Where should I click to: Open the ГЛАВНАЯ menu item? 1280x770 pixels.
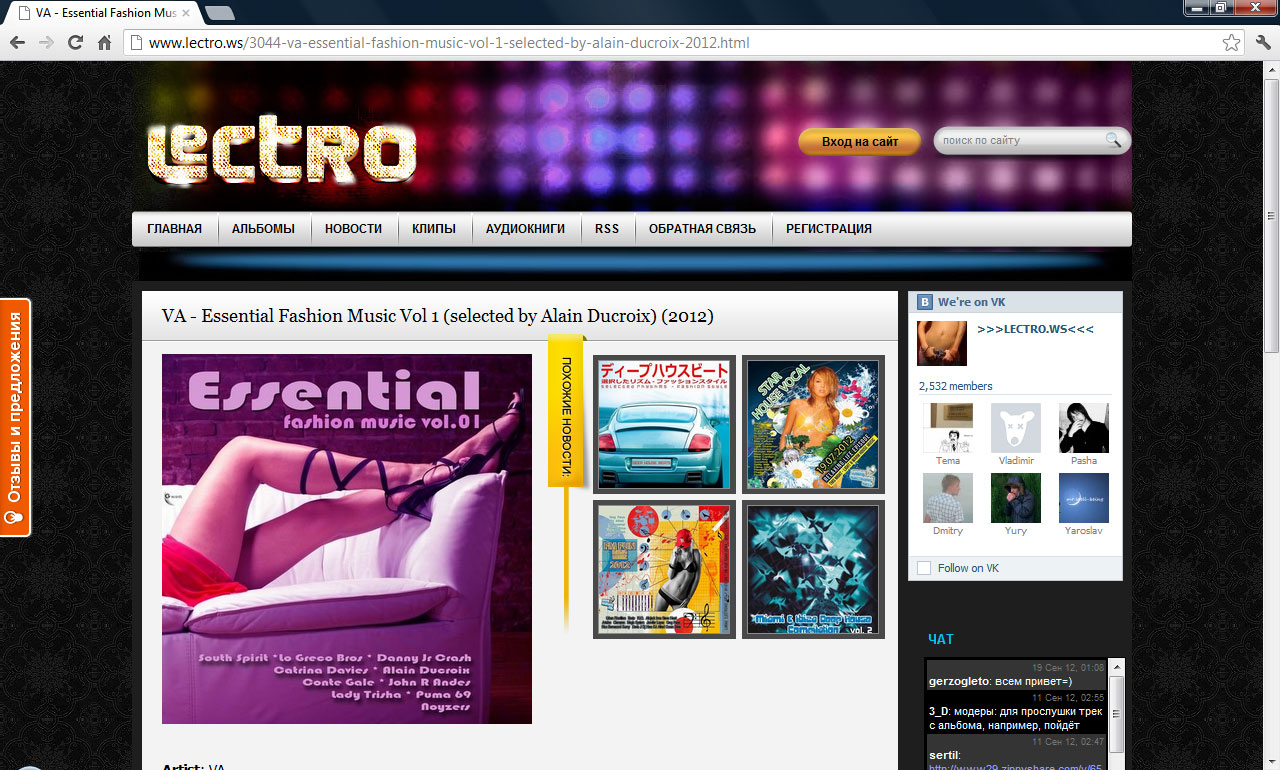pyautogui.click(x=174, y=229)
